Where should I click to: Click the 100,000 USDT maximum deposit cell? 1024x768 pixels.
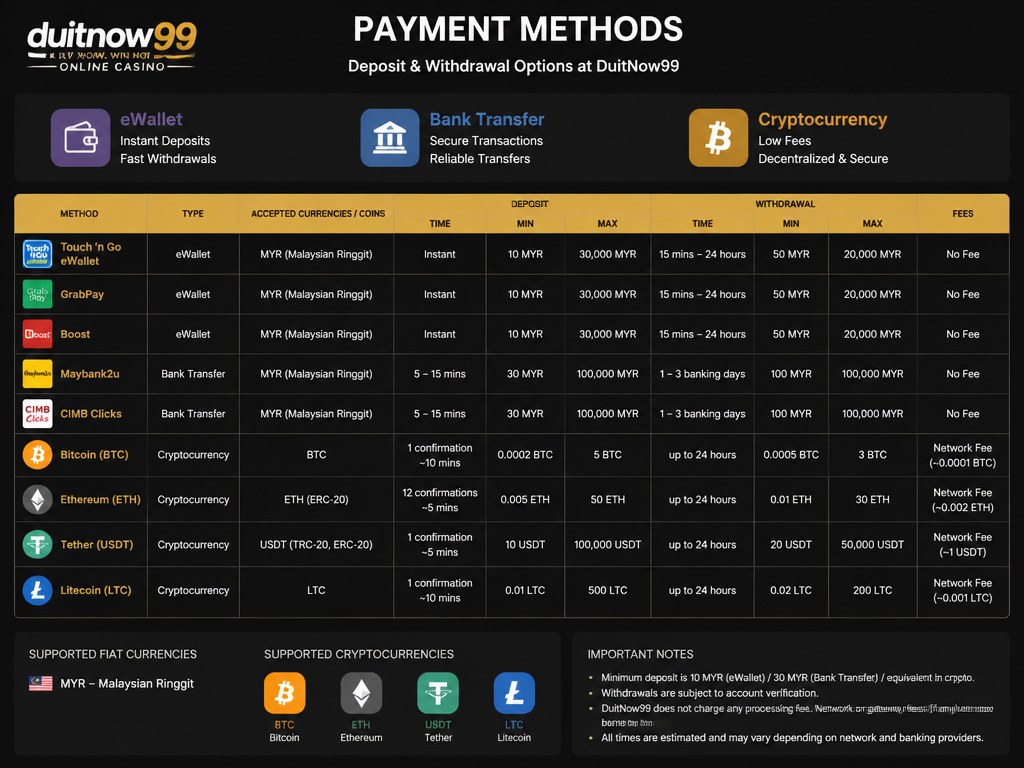[607, 545]
